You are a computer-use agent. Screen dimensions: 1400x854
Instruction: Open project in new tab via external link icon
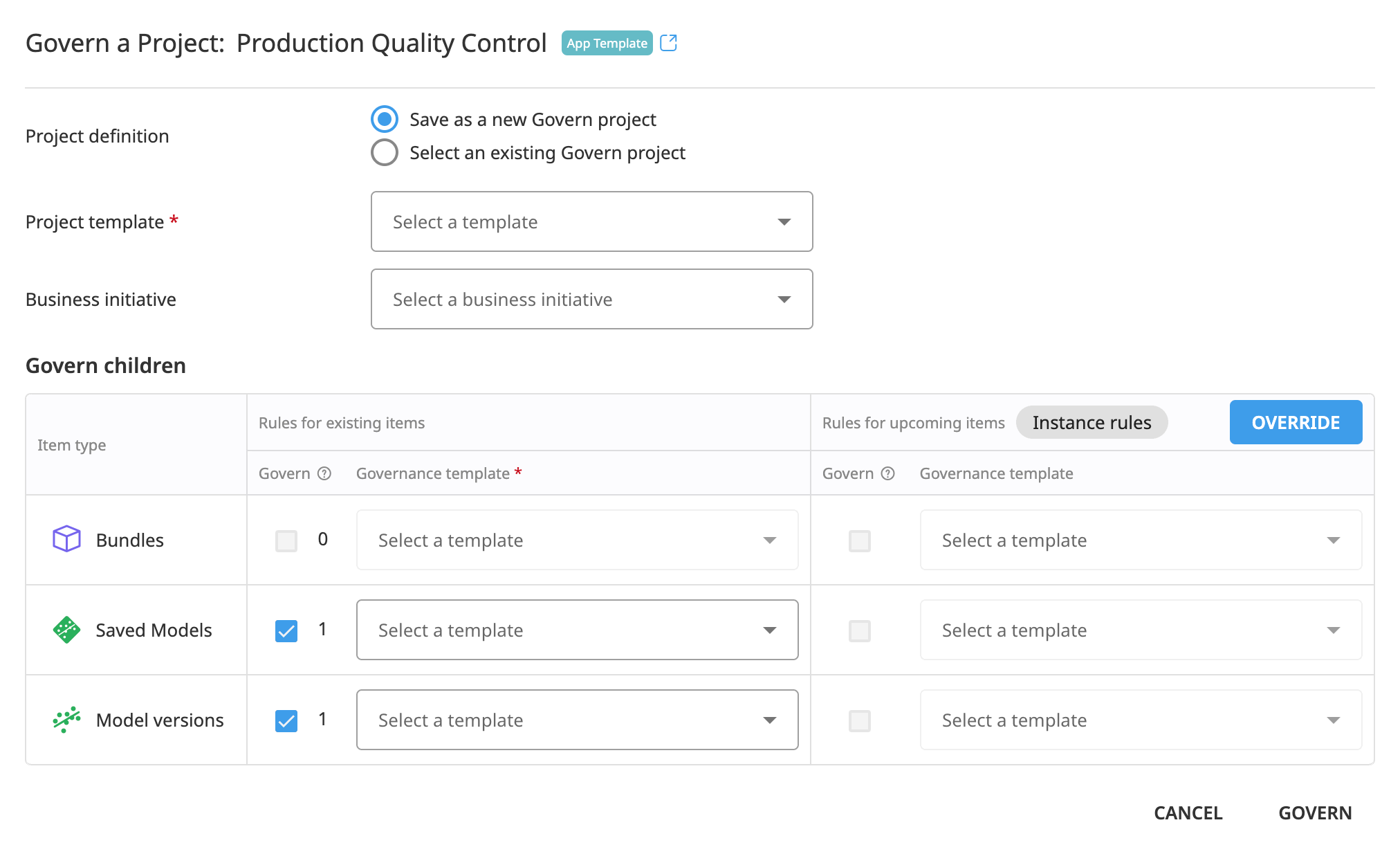coord(668,43)
